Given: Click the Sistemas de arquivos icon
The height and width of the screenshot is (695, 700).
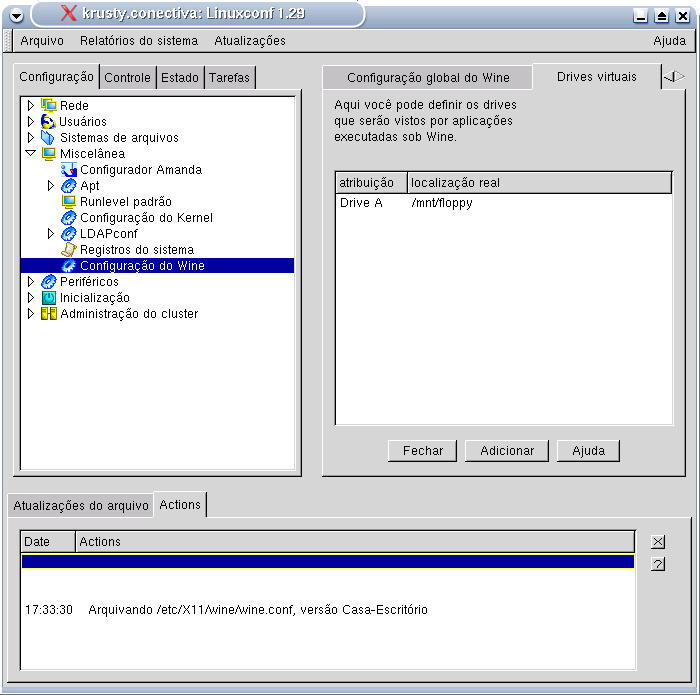Looking at the screenshot, I should point(48,137).
